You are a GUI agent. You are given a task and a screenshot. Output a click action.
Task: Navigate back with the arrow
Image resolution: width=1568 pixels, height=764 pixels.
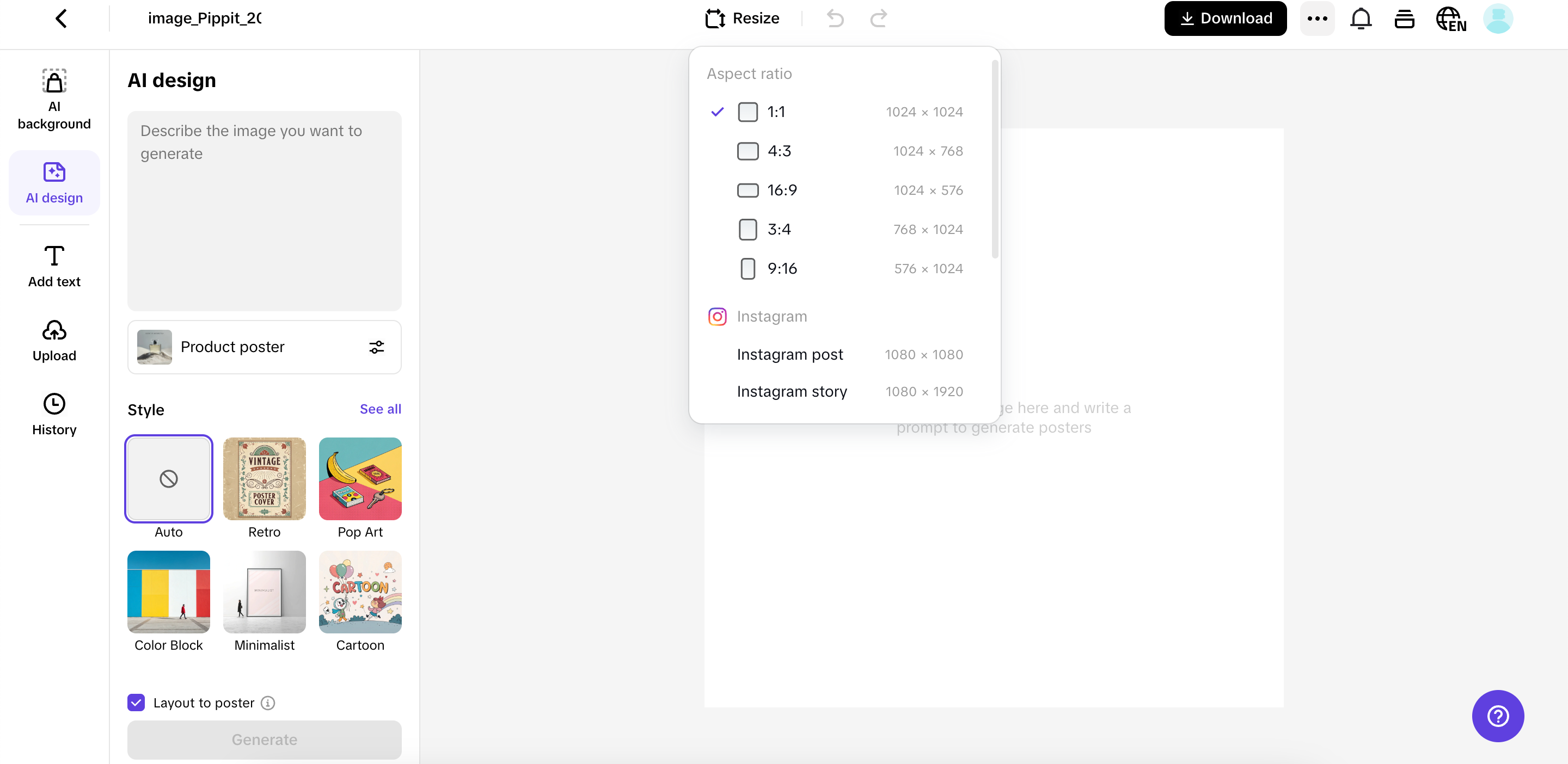[62, 19]
